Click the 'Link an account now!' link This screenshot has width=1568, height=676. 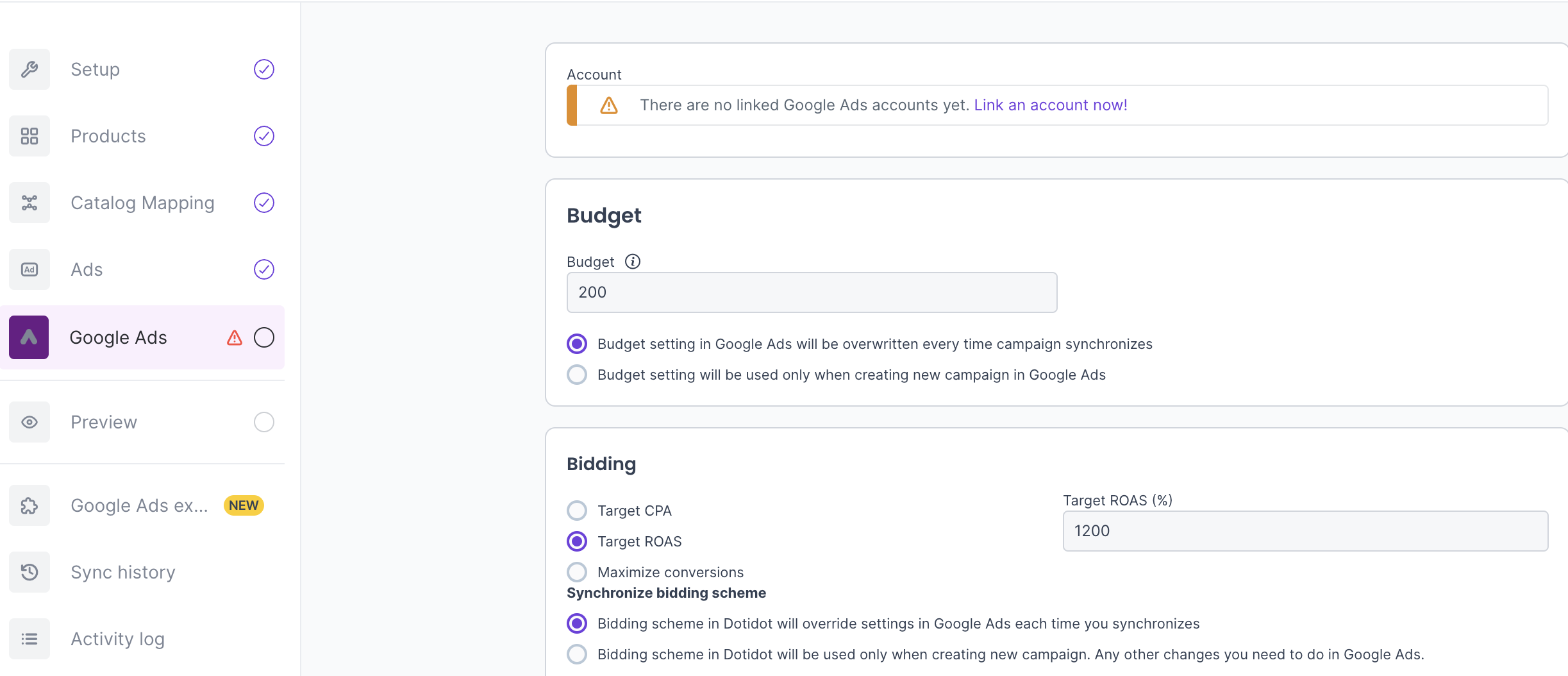(x=1050, y=105)
